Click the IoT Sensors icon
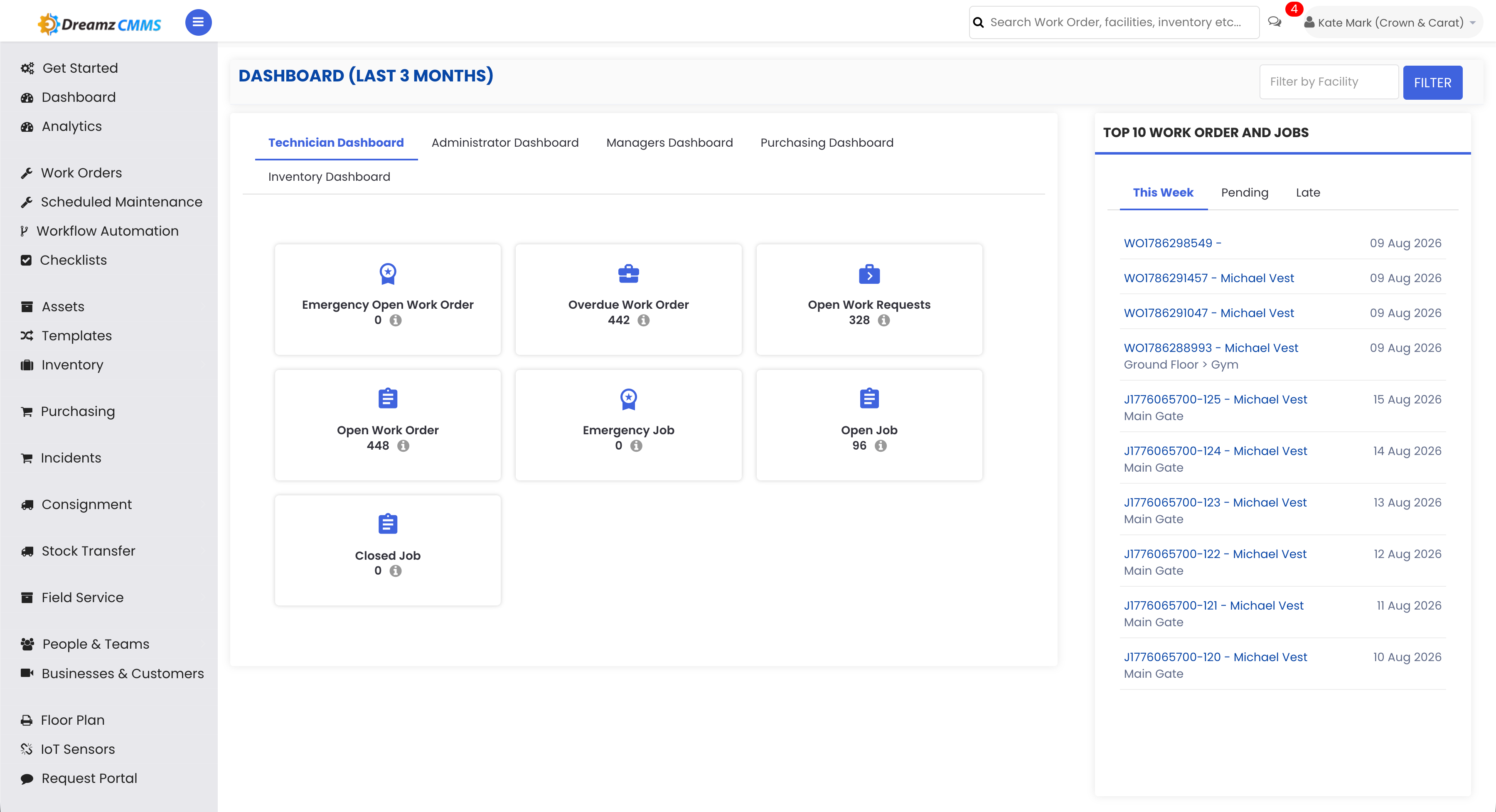The width and height of the screenshot is (1496, 812). pos(26,749)
